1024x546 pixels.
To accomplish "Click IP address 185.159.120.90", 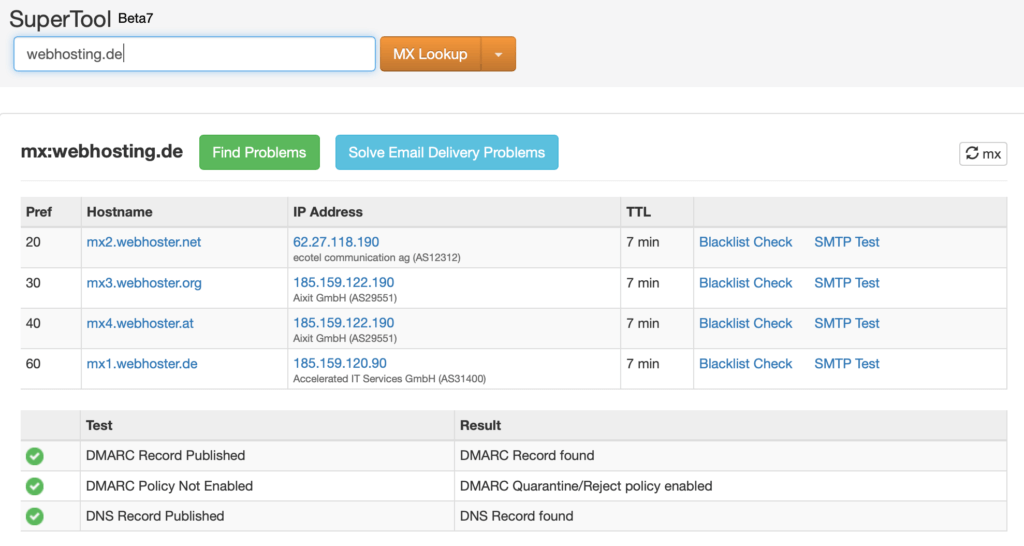I will click(340, 364).
